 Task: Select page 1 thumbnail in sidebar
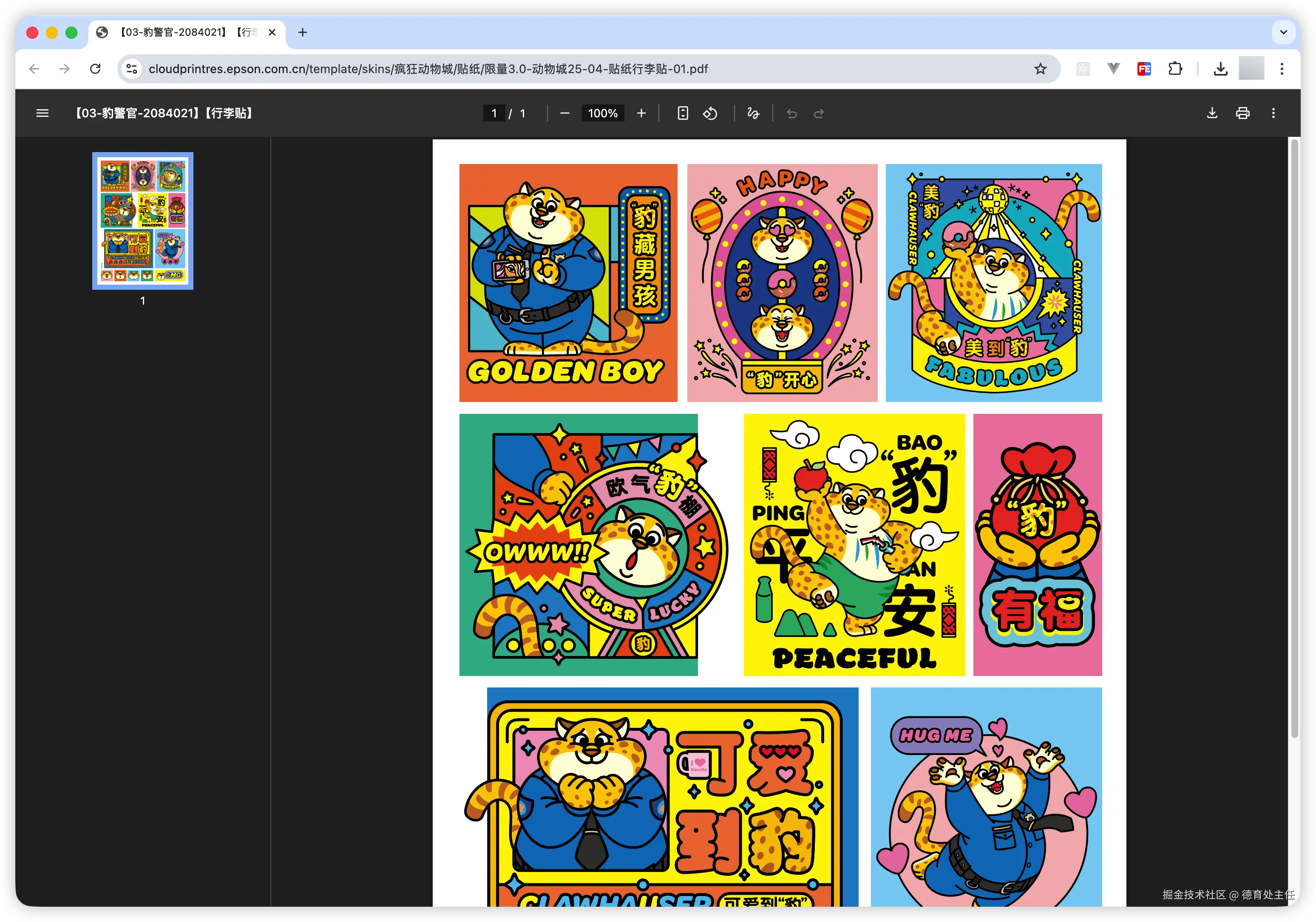click(143, 221)
